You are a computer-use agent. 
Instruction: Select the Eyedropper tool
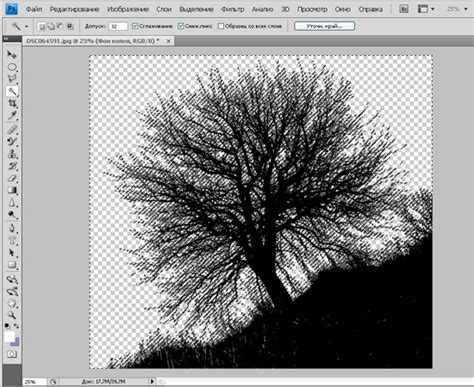(x=12, y=116)
